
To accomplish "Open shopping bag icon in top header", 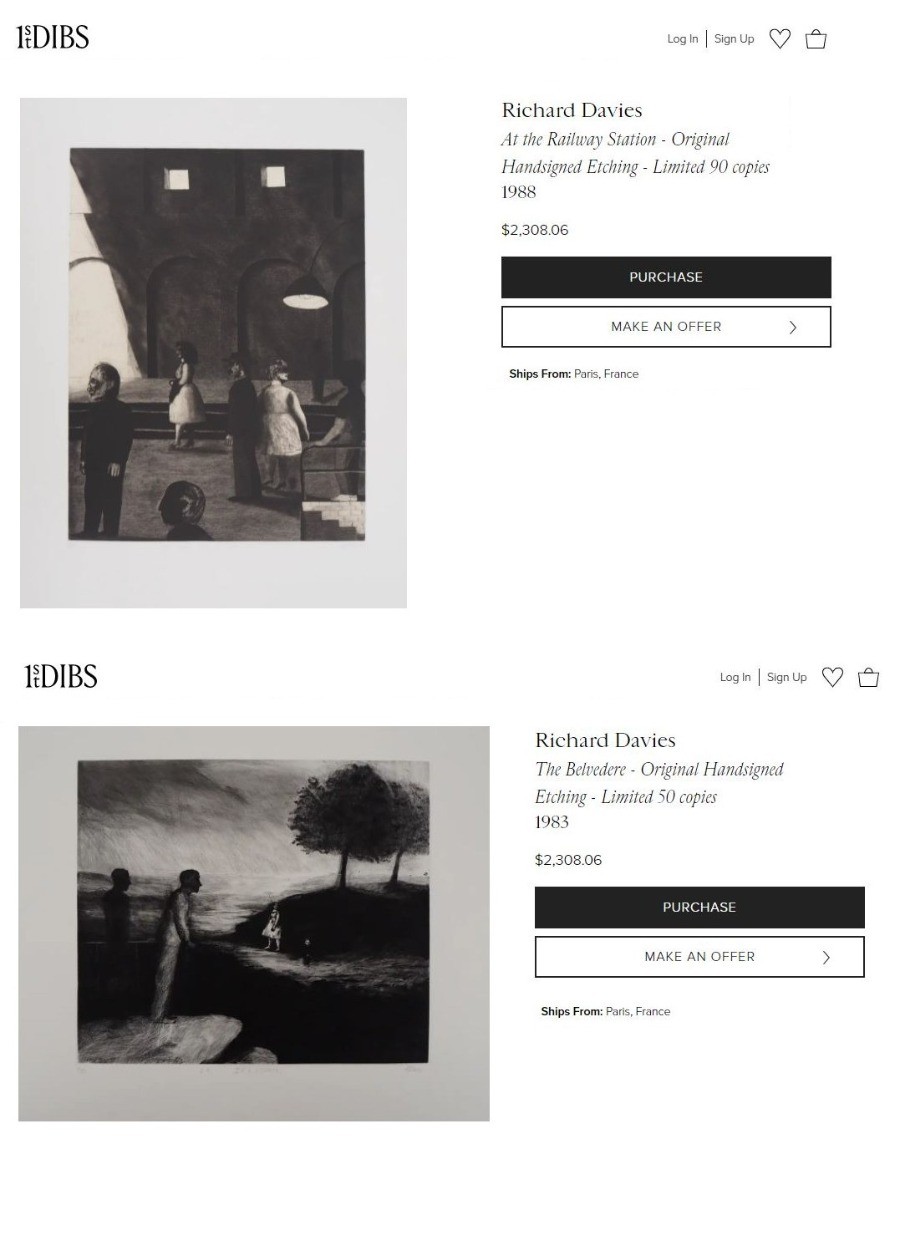I will [816, 39].
